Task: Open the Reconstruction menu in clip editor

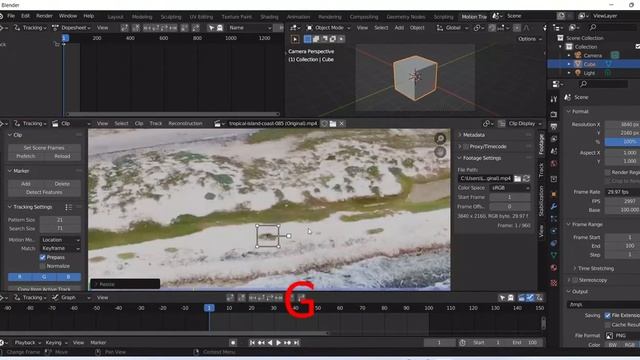Action: tap(185, 124)
